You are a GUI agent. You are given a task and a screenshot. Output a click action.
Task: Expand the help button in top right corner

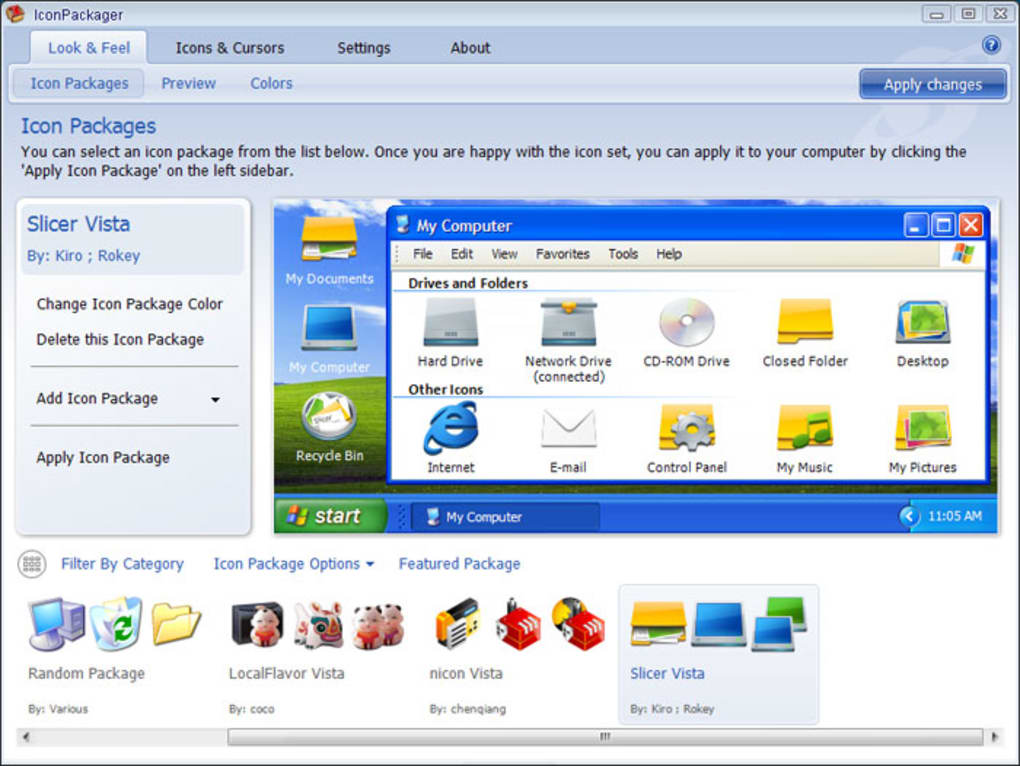991,45
